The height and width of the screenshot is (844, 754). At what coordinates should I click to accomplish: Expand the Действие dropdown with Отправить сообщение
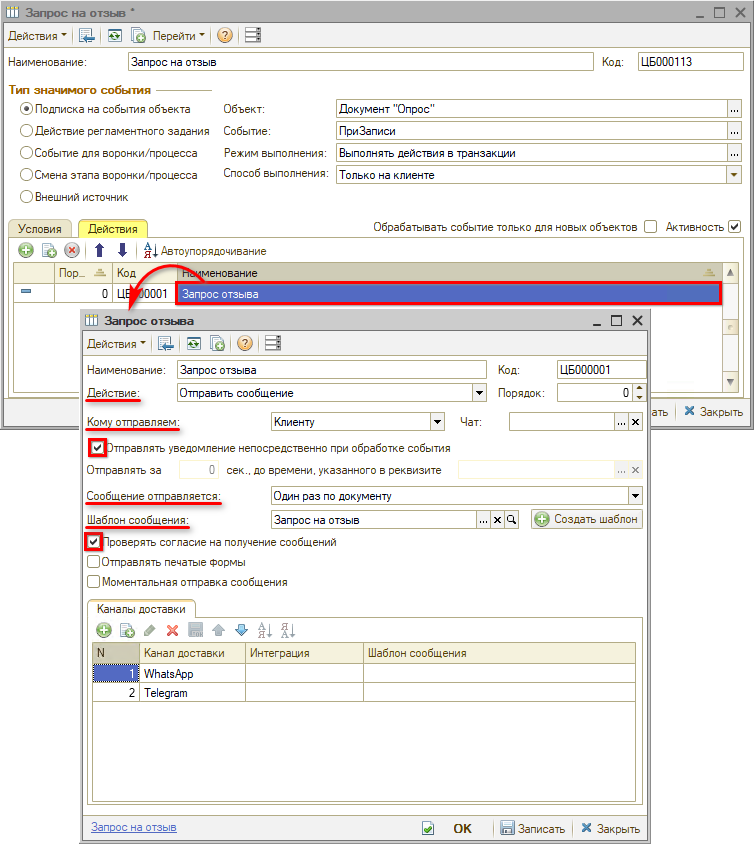click(x=479, y=393)
